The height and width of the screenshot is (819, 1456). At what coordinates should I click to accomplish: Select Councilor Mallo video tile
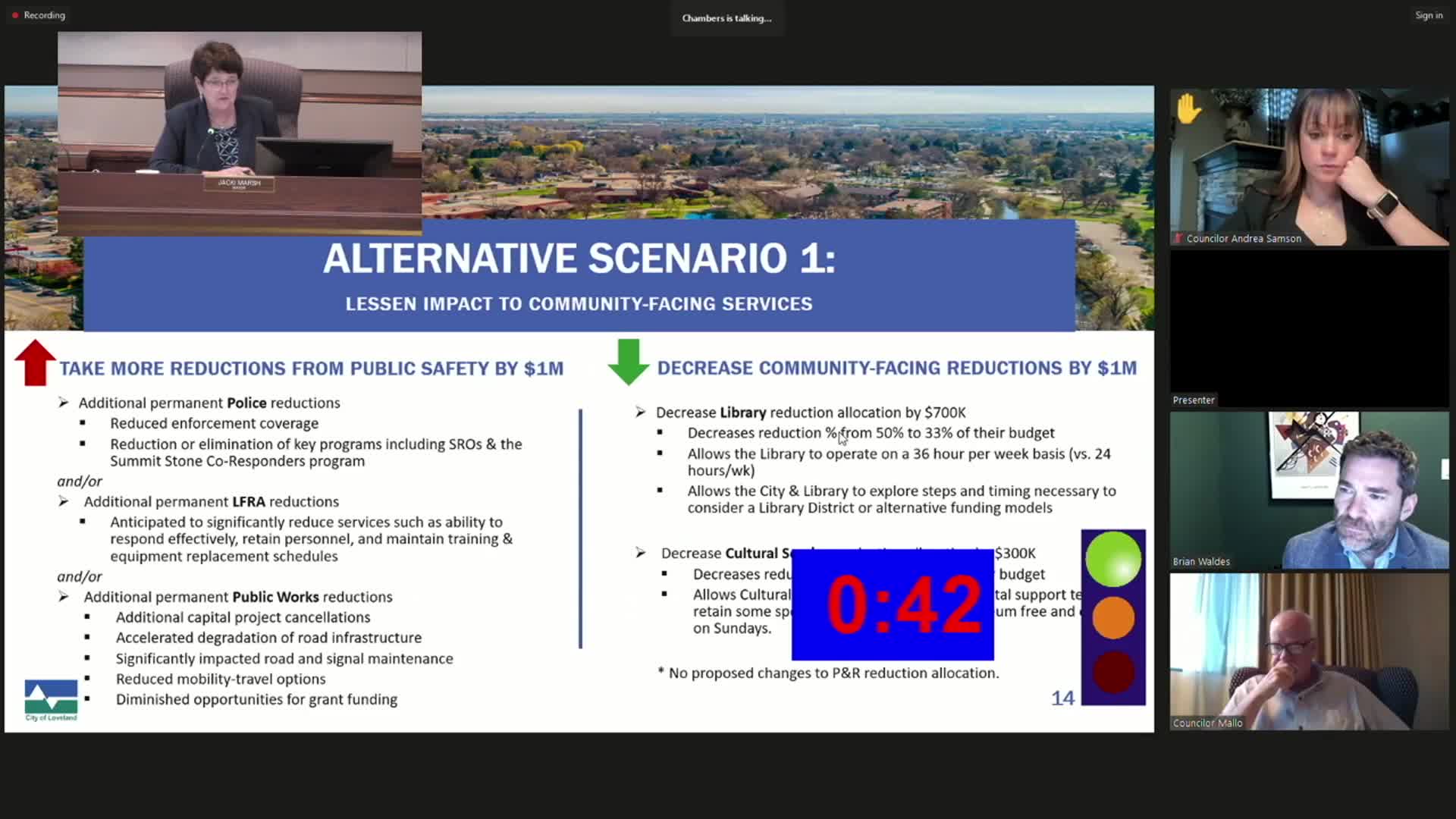[1309, 651]
